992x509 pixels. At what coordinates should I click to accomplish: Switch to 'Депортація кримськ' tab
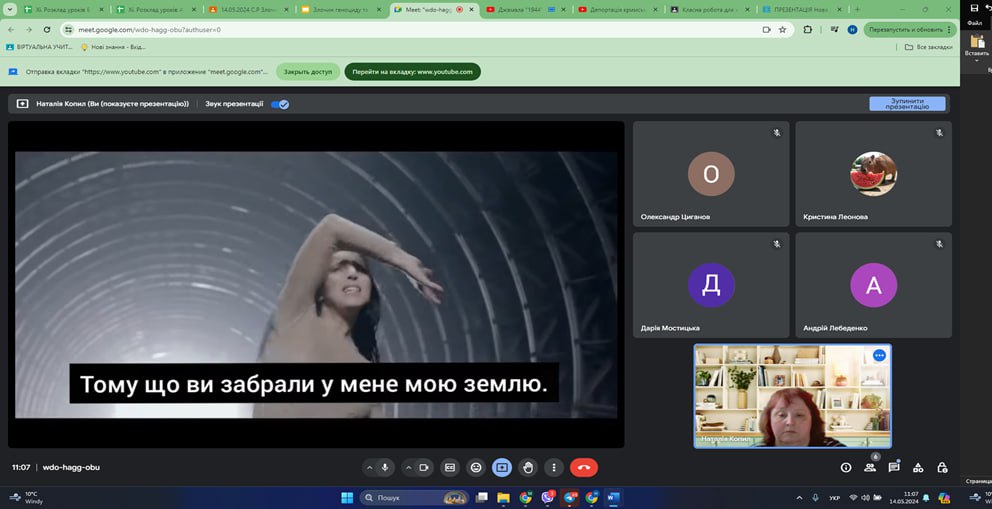(618, 9)
